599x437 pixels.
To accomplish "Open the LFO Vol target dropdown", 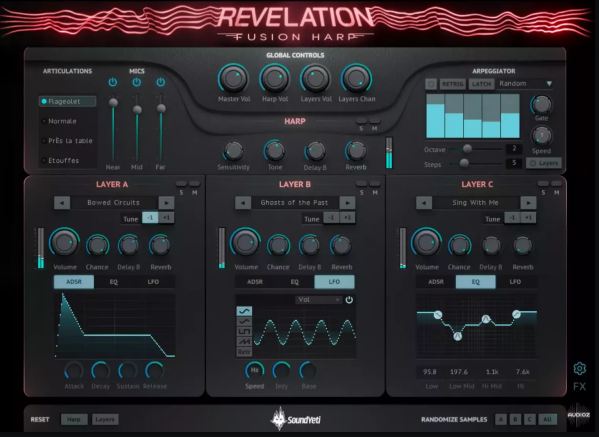I will coord(319,300).
